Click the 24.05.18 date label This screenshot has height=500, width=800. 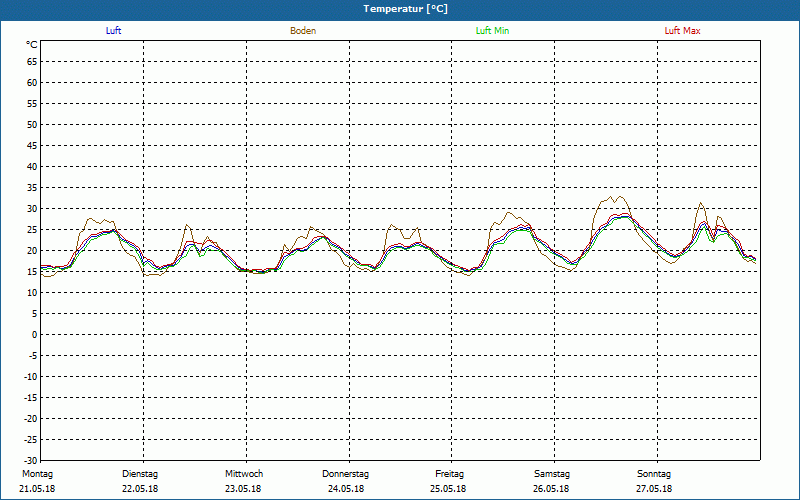(x=346, y=489)
